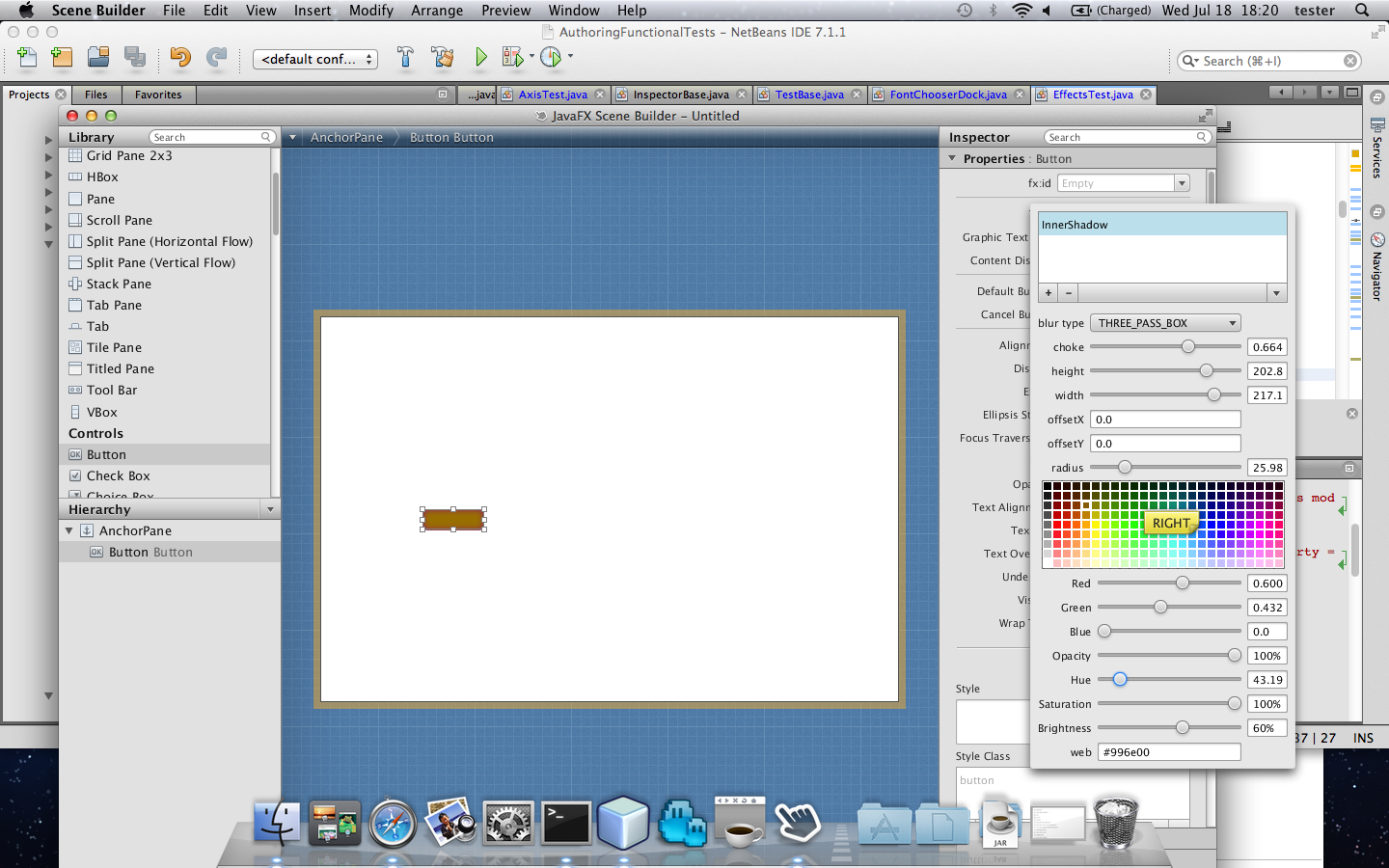Click the Spotlight magnifier in menu bar

pos(1362,11)
